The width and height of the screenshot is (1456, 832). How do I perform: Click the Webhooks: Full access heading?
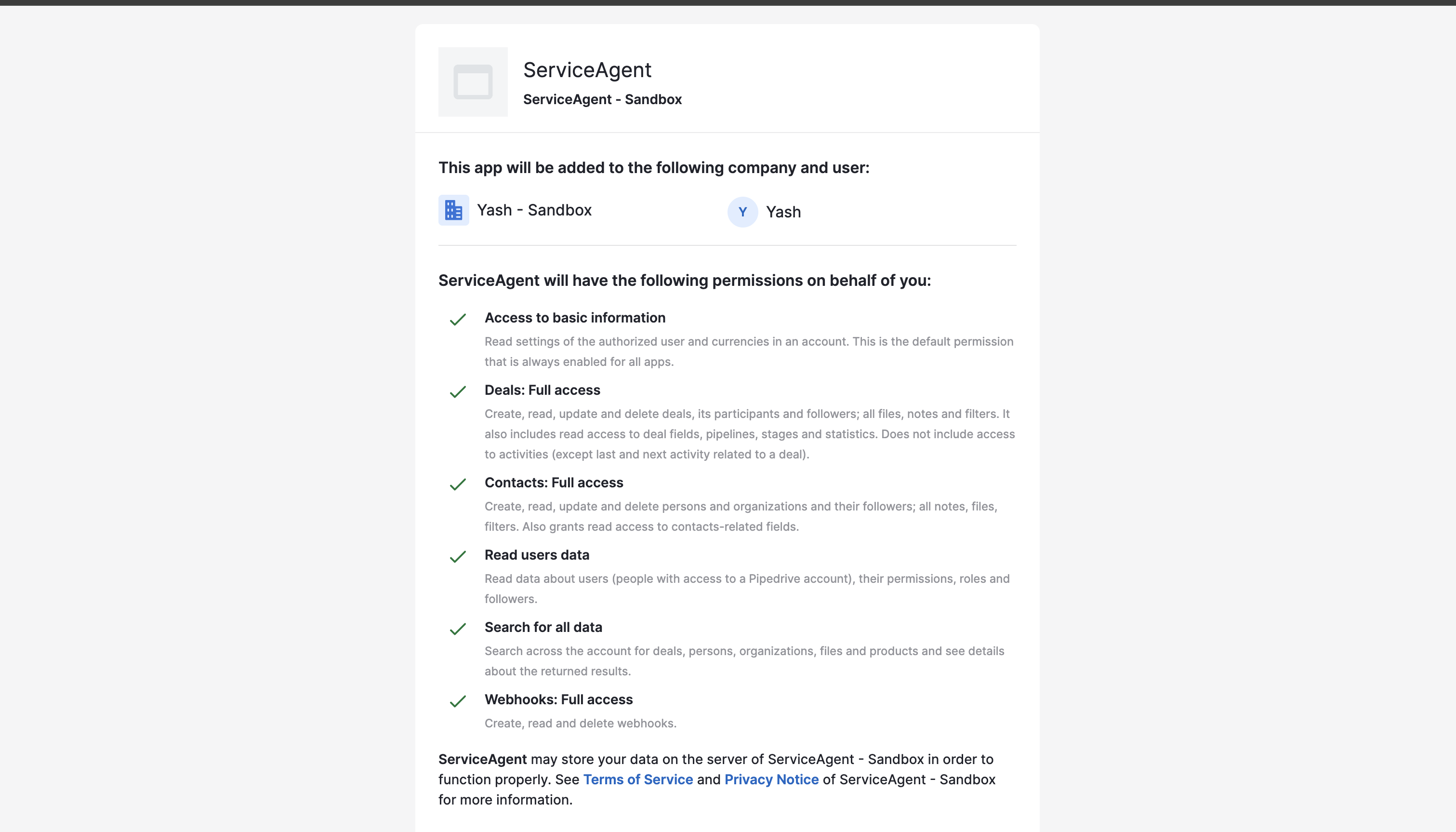(x=558, y=699)
